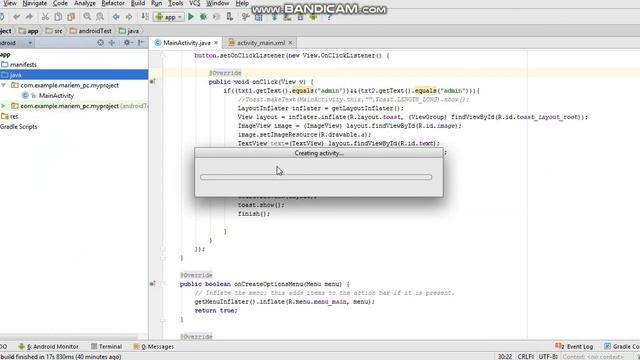Open the Build menu
640x360 pixels.
pos(138,3)
